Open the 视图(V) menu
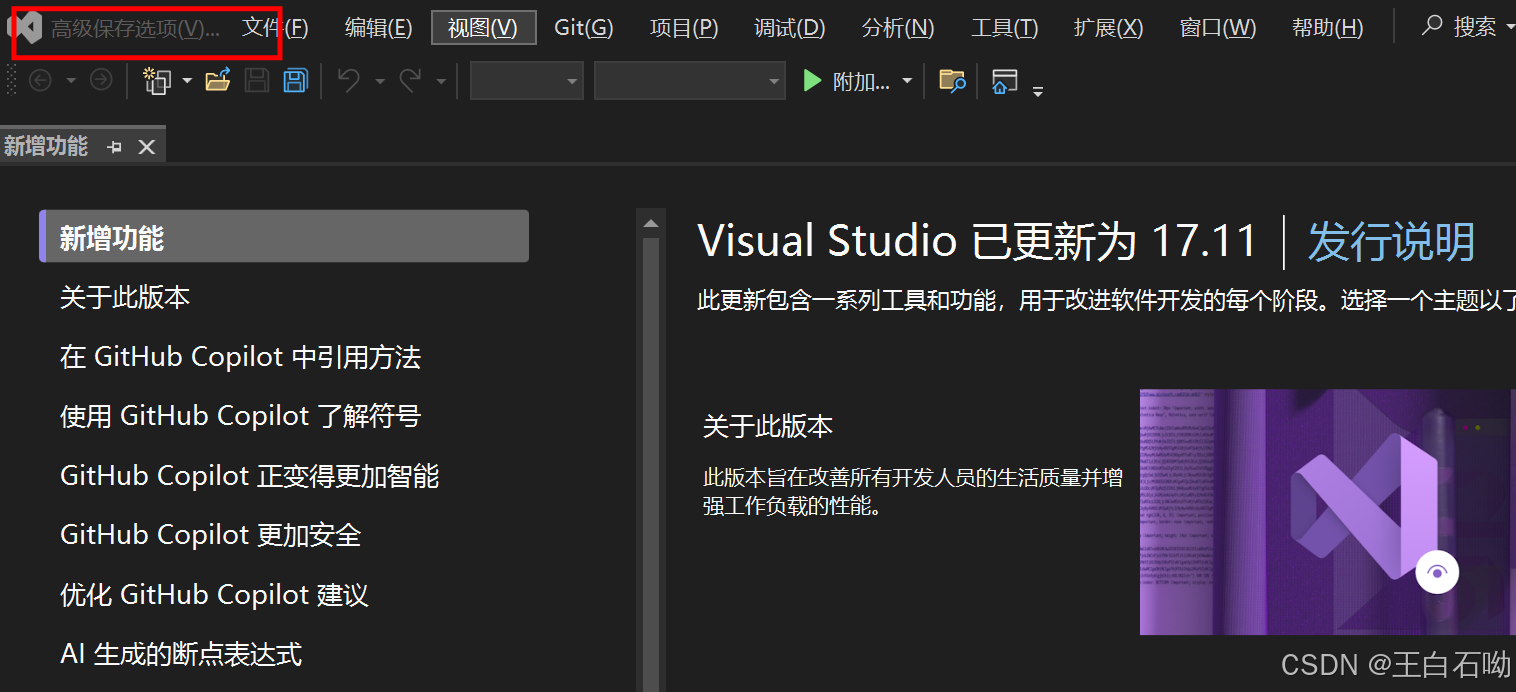The width and height of the screenshot is (1516, 692). tap(483, 27)
